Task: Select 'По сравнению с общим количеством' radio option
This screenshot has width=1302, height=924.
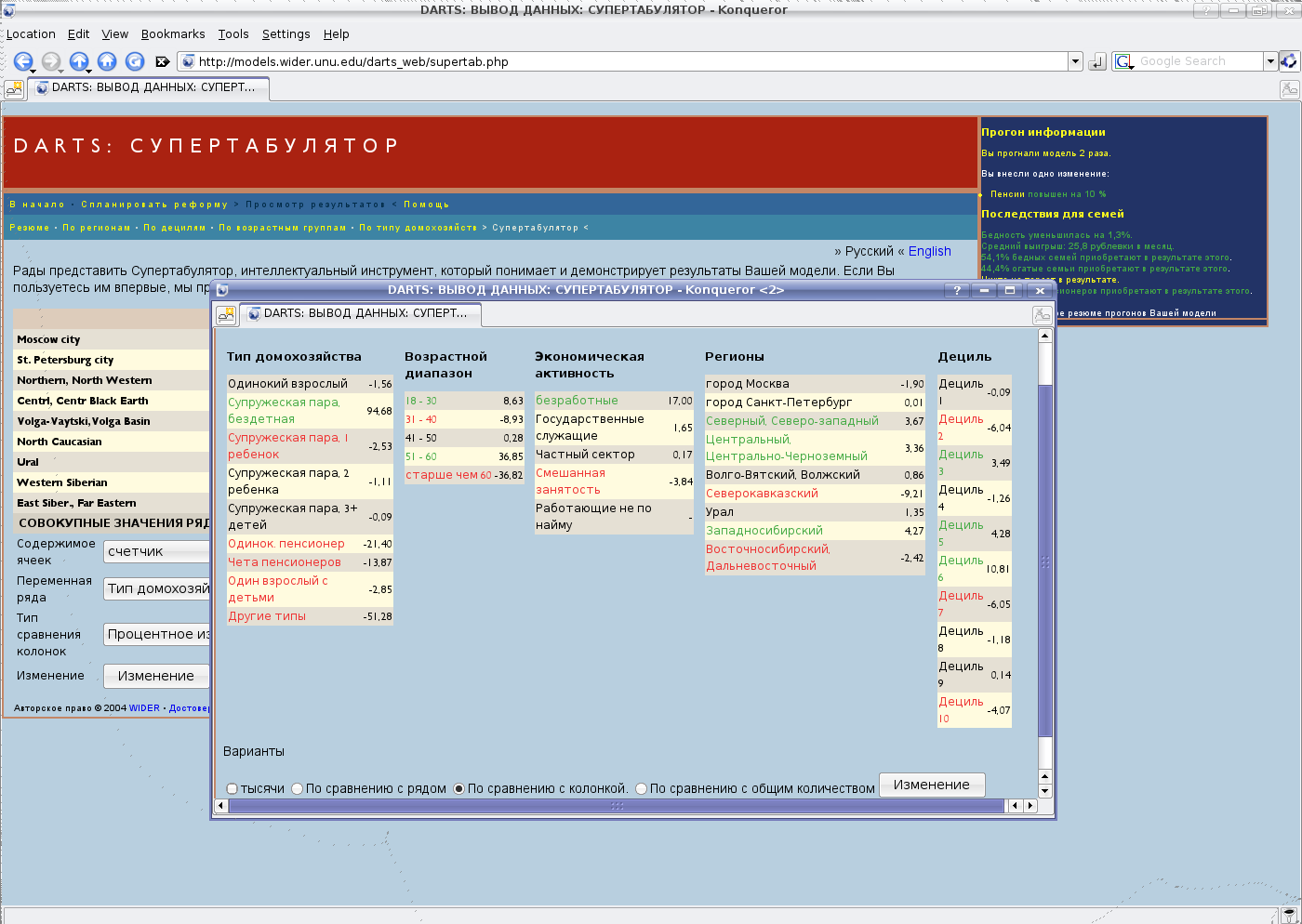Action: click(x=641, y=788)
